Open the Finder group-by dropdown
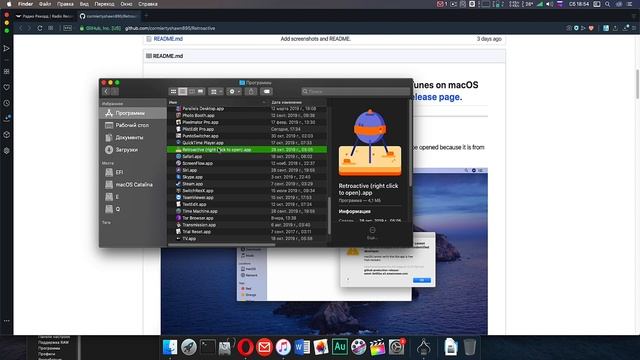Screen dimensions: 640x360 coord(216,91)
